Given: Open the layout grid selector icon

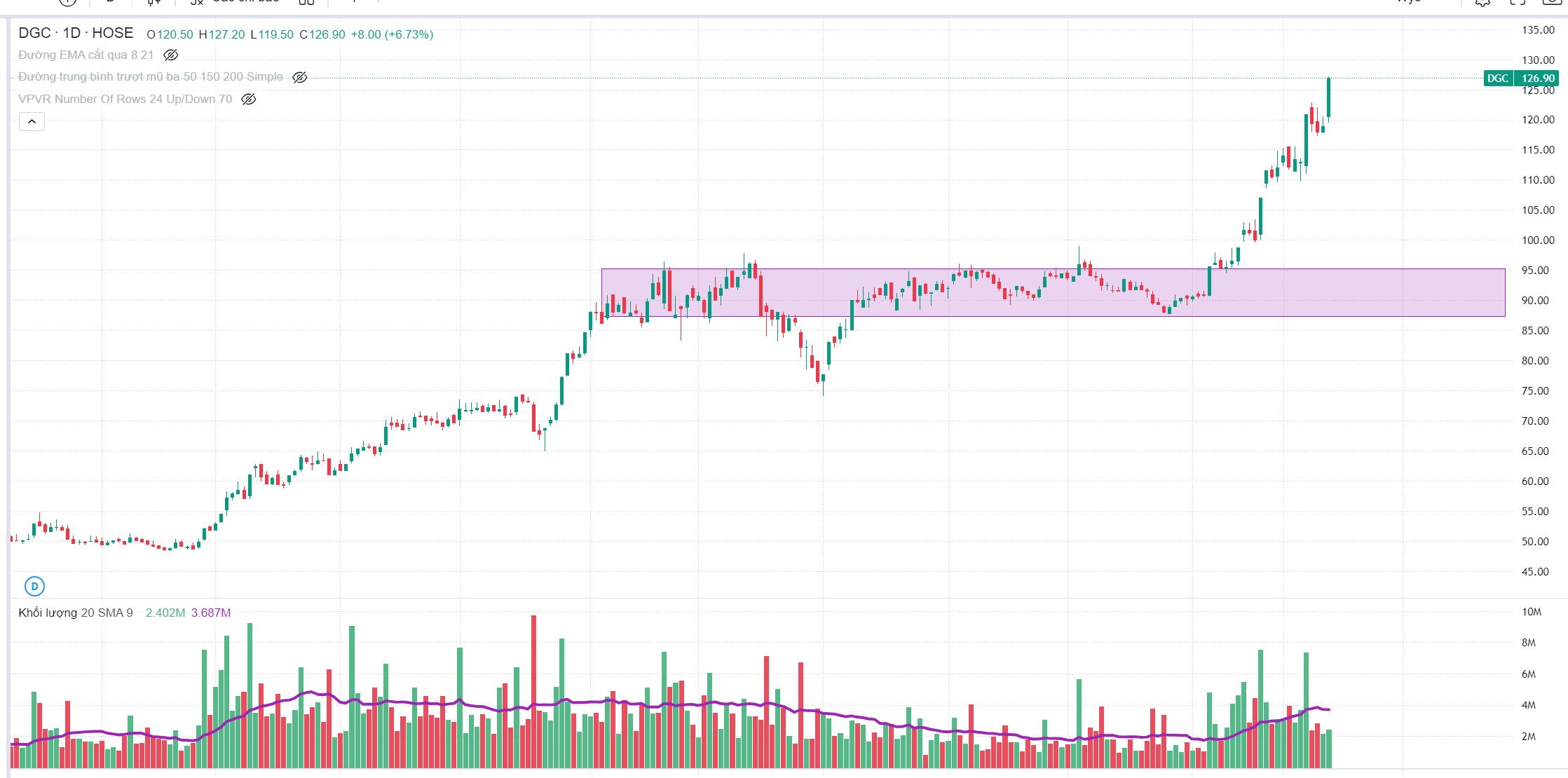Looking at the screenshot, I should (x=306, y=2).
